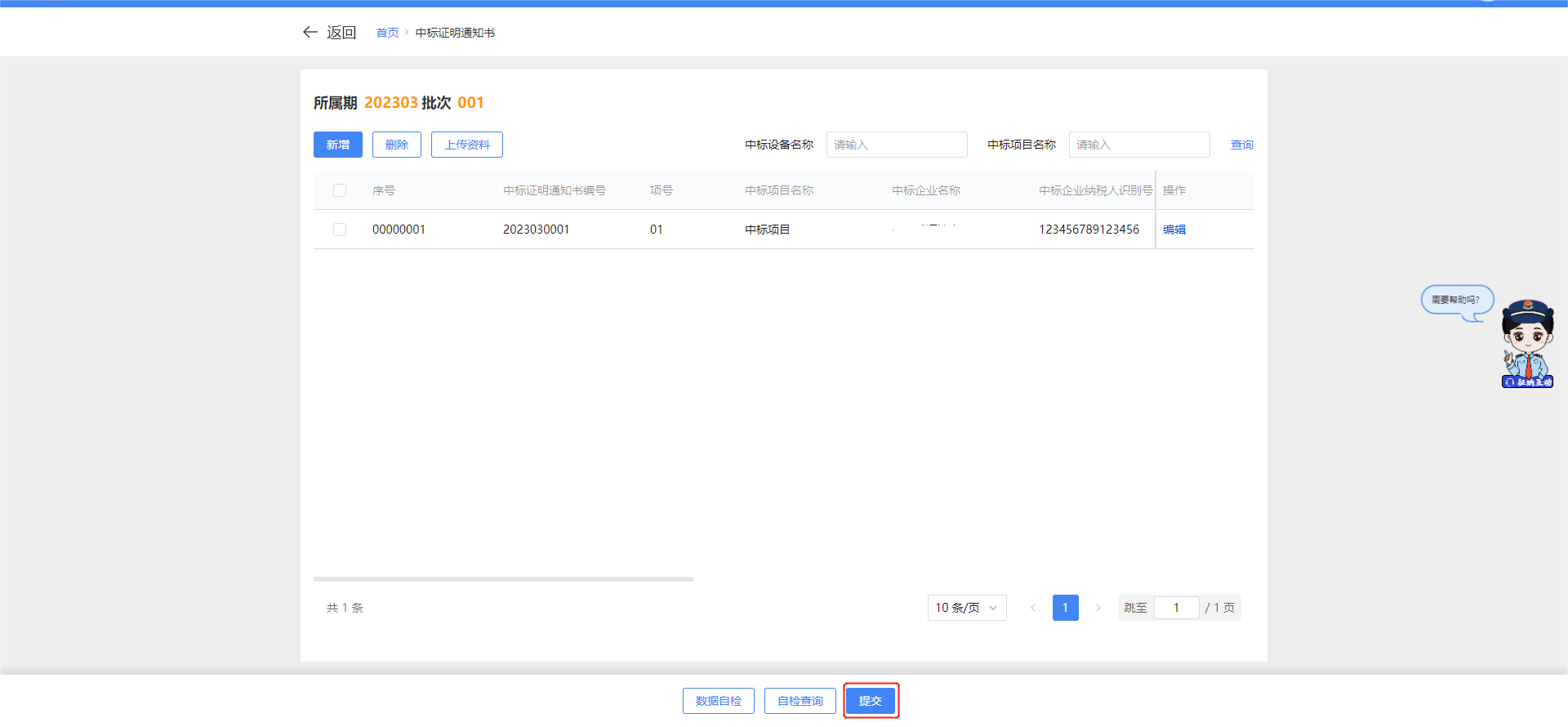
Task: Go to next page arrow
Action: [x=1098, y=608]
